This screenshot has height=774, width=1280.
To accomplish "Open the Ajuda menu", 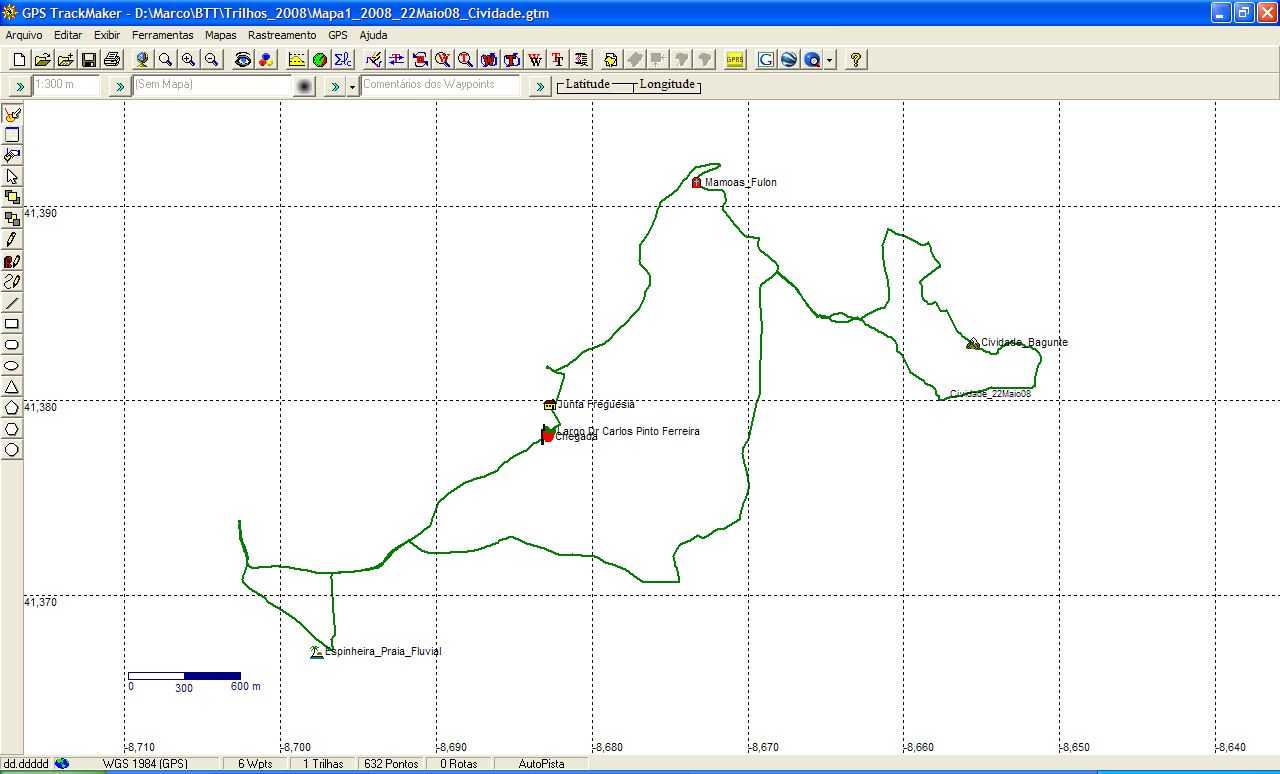I will [x=373, y=35].
